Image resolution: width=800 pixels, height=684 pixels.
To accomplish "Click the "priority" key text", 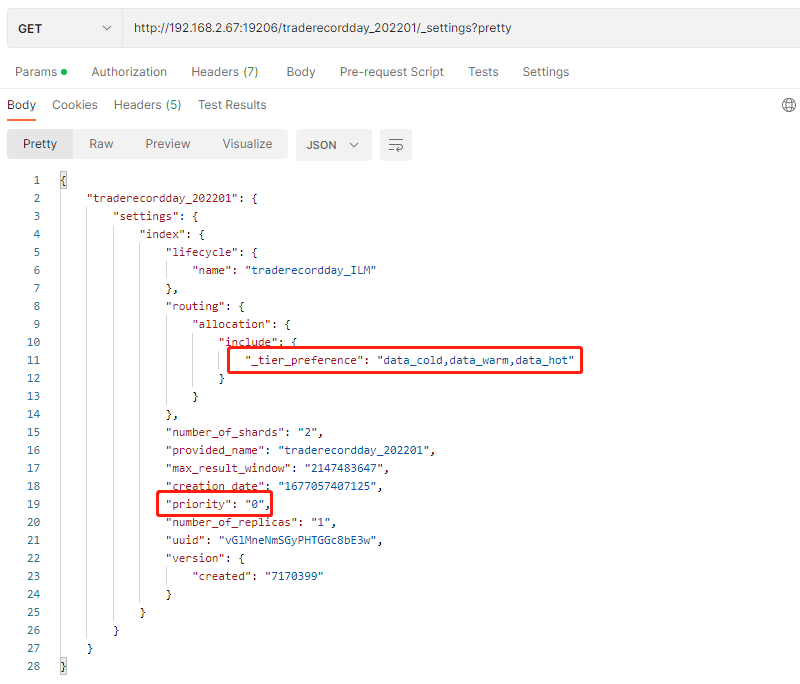I will (x=198, y=504).
